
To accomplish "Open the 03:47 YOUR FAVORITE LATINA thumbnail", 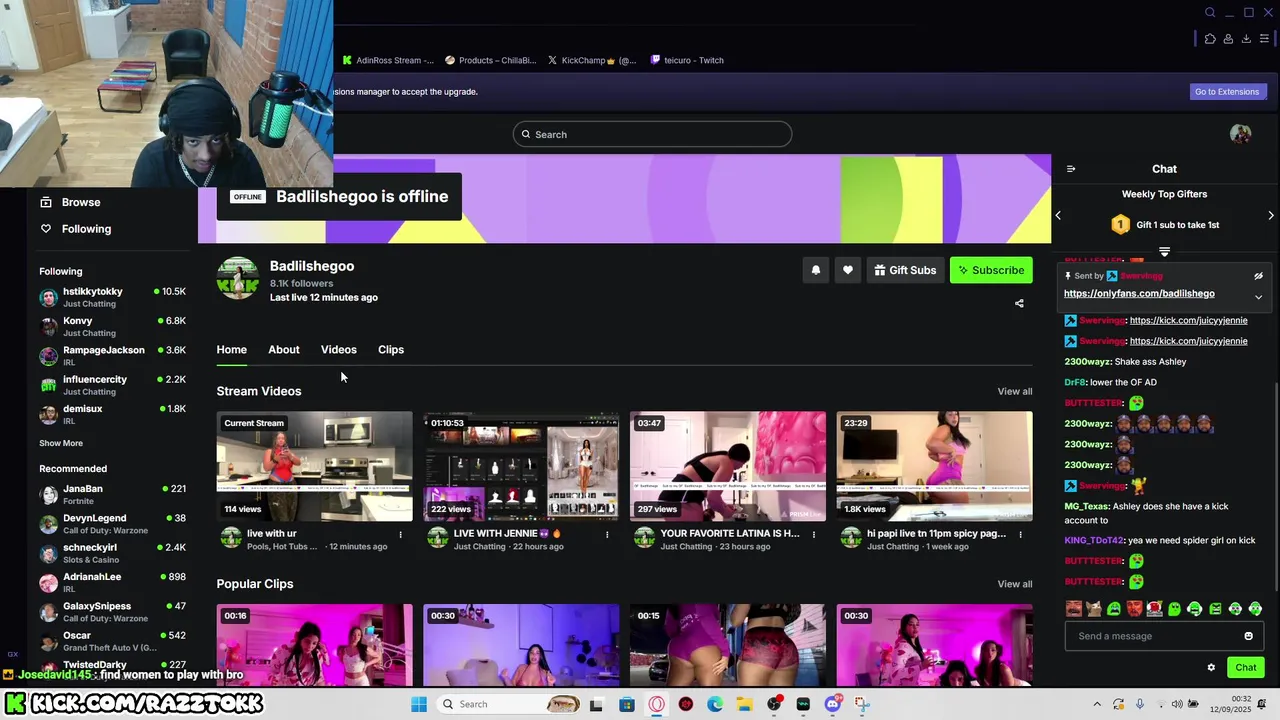I will tap(728, 466).
